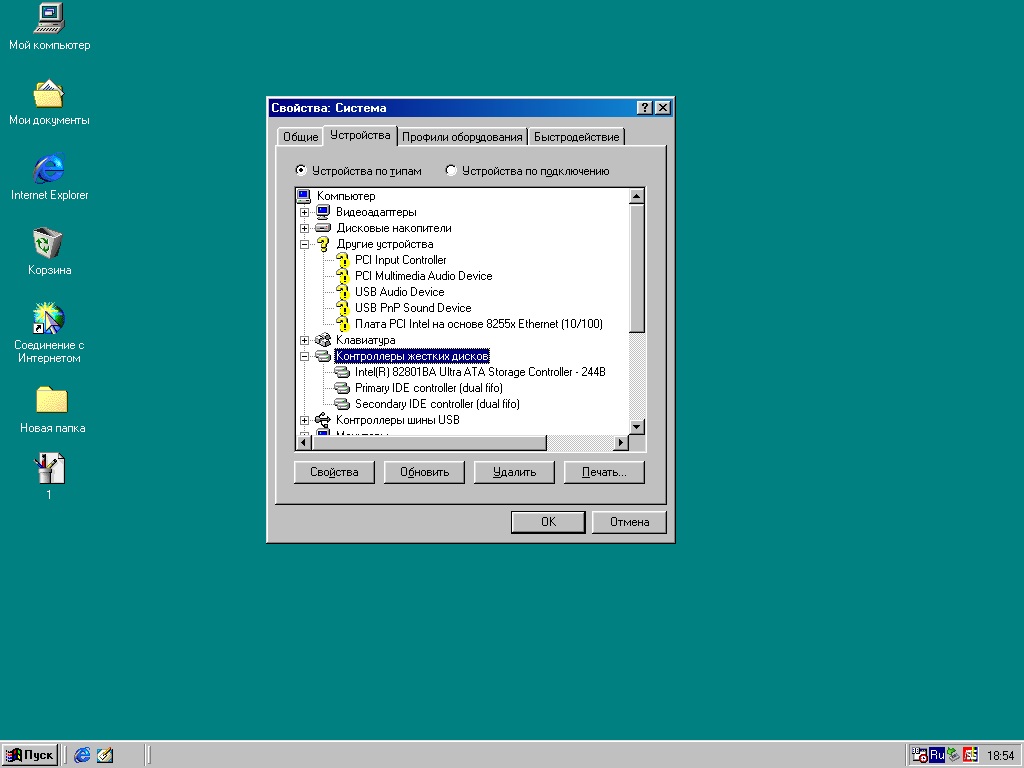The image size is (1024, 768).
Task: Click the PCI Multimedia Audio Device warning icon
Action: coord(343,276)
